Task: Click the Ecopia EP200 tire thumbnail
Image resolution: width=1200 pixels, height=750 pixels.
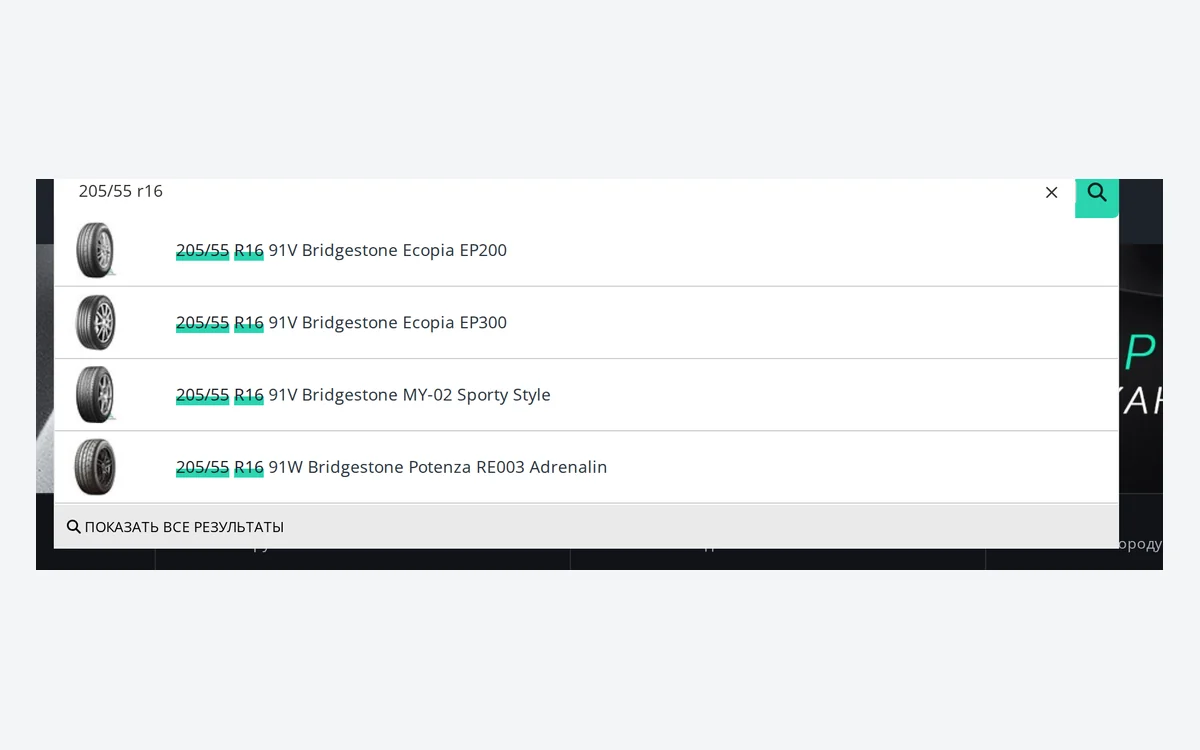Action: click(96, 250)
